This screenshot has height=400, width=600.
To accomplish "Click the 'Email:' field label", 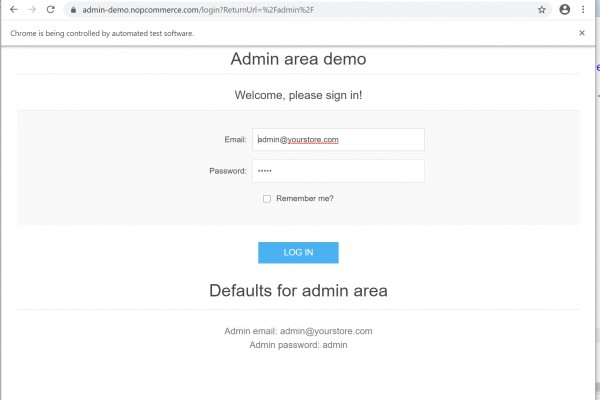I will click(235, 139).
